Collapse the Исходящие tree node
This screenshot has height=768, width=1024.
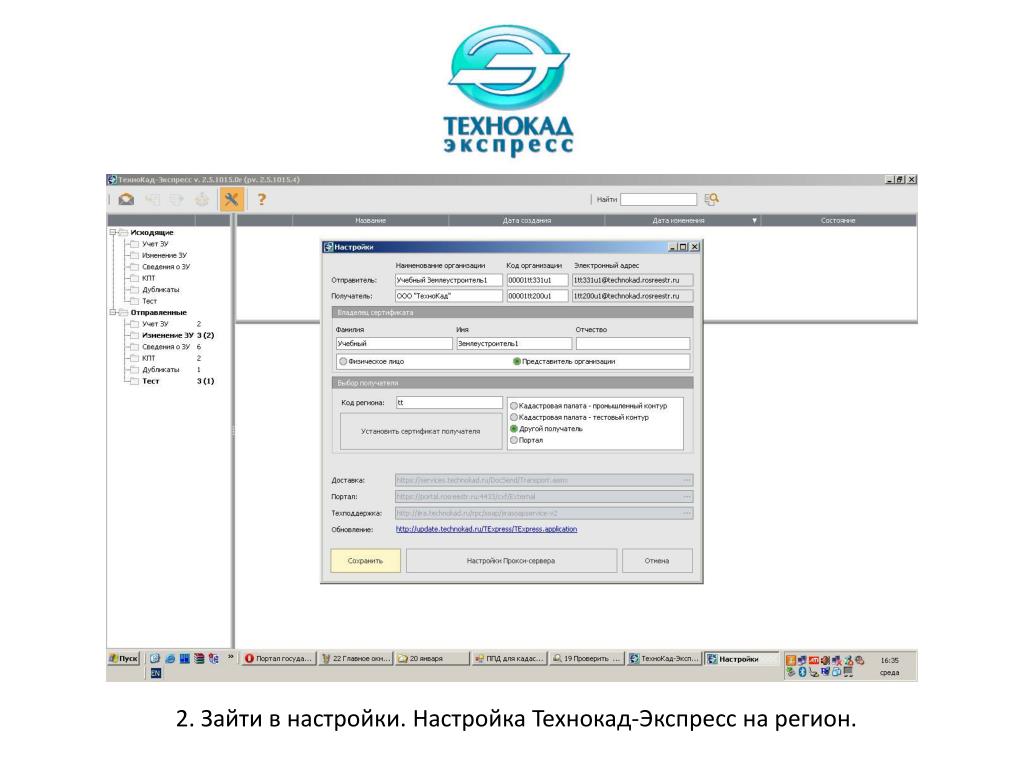113,232
